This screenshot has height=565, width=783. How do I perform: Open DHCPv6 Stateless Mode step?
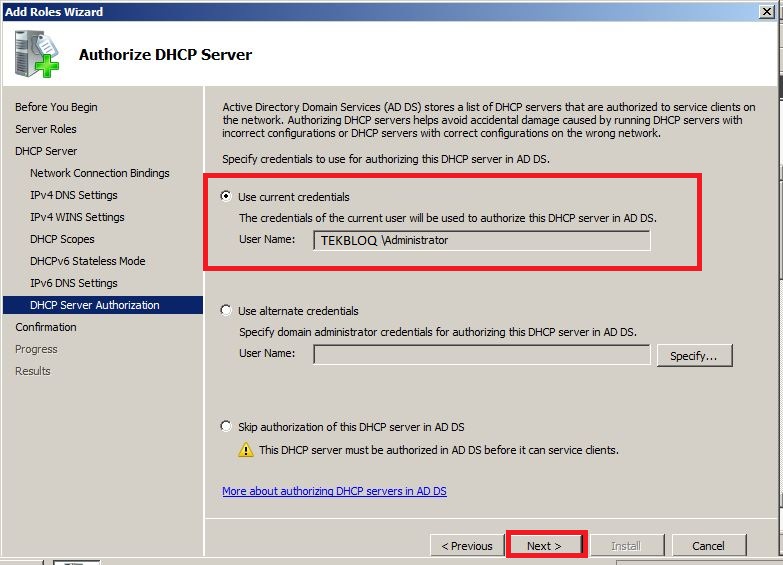(x=88, y=261)
